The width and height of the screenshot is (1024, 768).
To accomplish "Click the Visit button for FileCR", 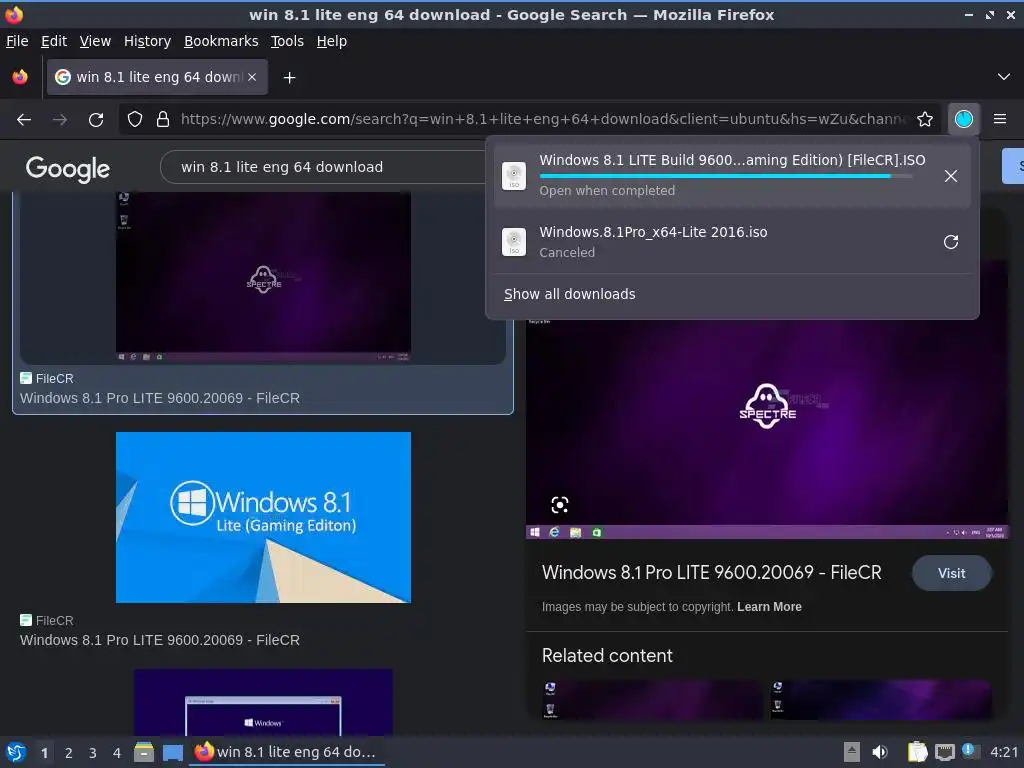I will pyautogui.click(x=952, y=573).
